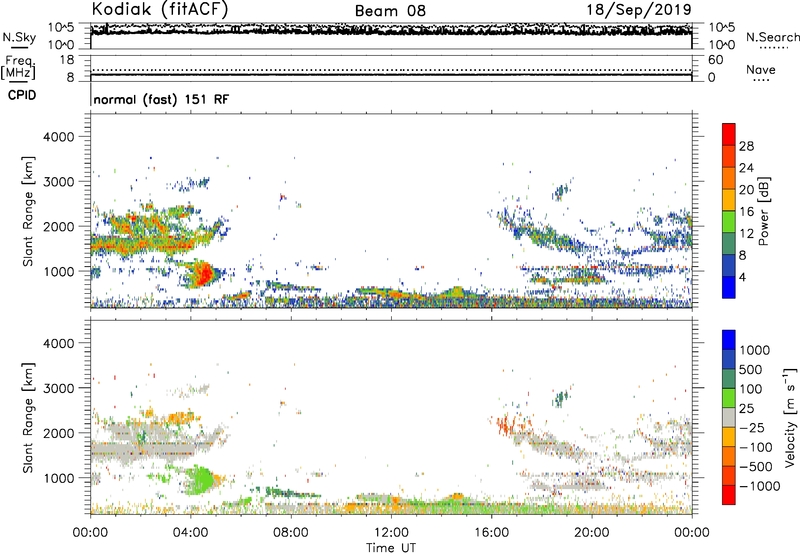Click the '4' power colorbar tick label

742,277
